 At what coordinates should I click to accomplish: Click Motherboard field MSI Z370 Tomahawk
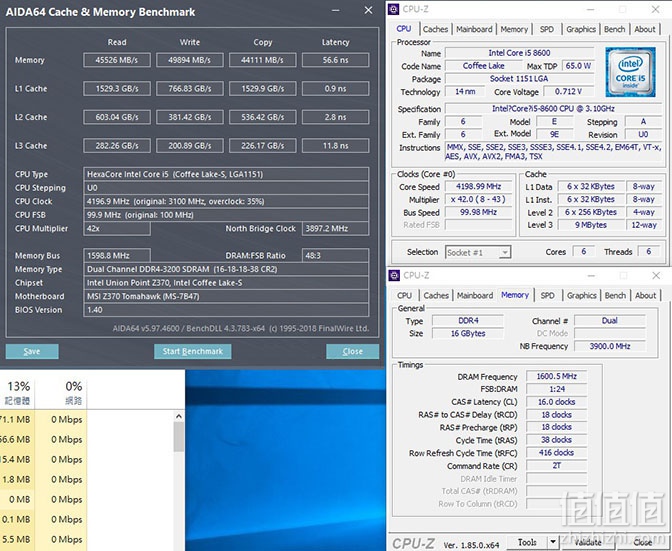(226, 296)
